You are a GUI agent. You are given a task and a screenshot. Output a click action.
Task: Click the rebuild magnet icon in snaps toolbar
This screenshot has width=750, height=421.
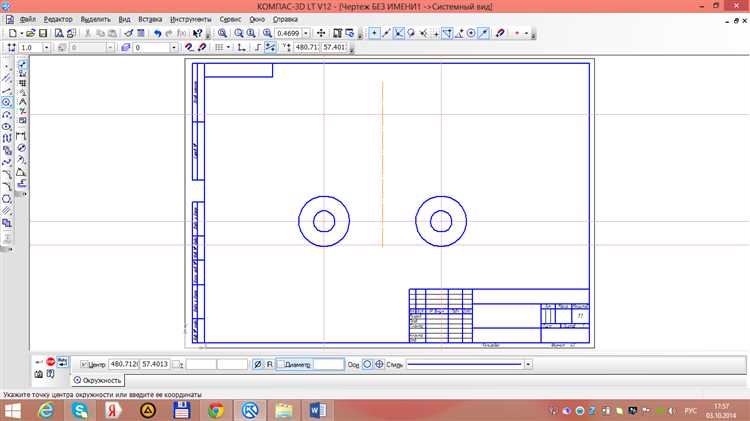500,33
